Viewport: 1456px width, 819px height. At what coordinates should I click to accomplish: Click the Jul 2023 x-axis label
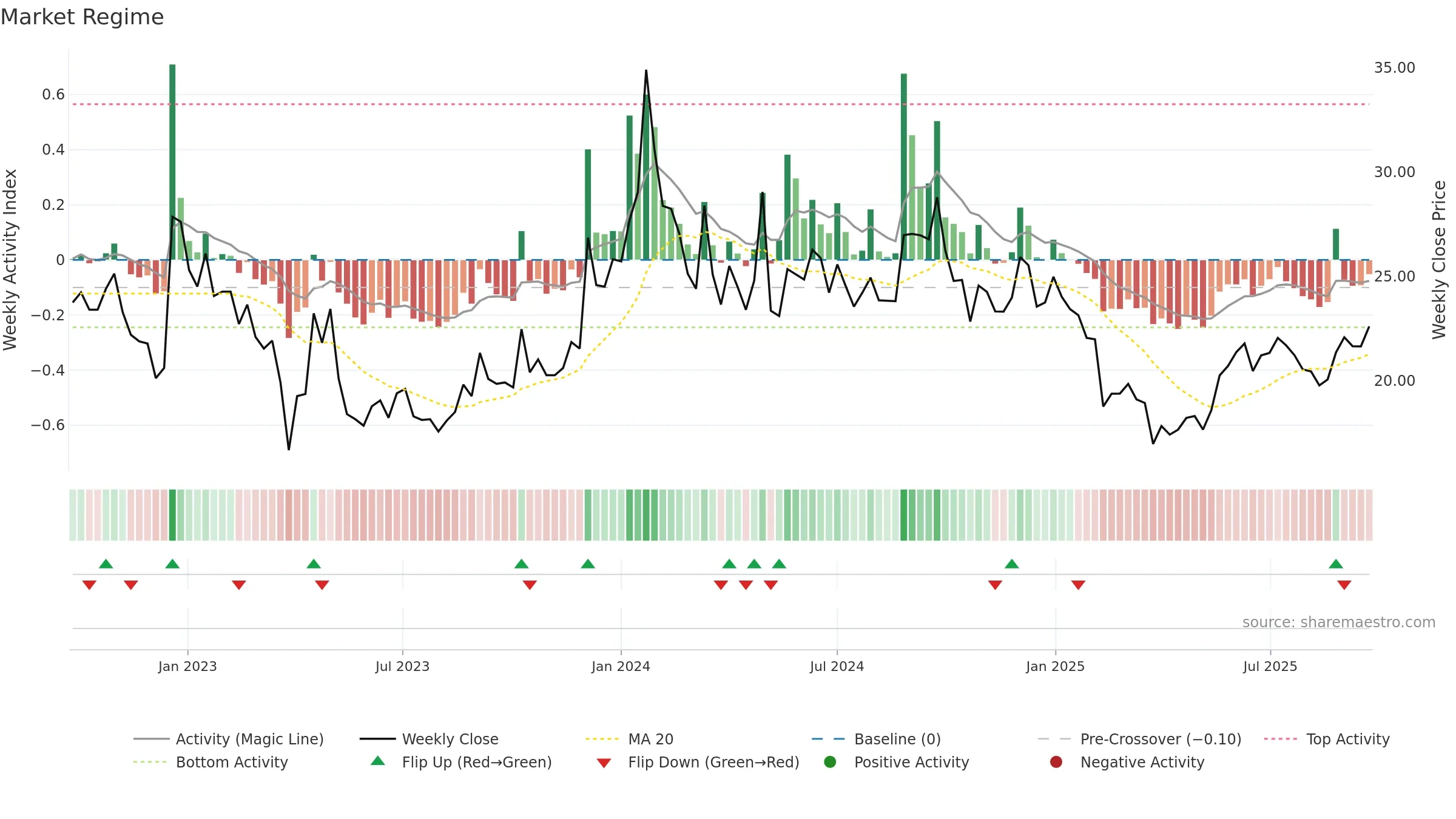[x=402, y=666]
